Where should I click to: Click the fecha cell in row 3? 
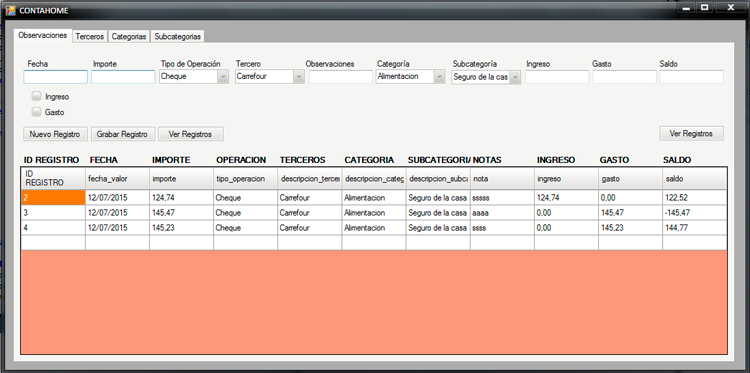[117, 213]
